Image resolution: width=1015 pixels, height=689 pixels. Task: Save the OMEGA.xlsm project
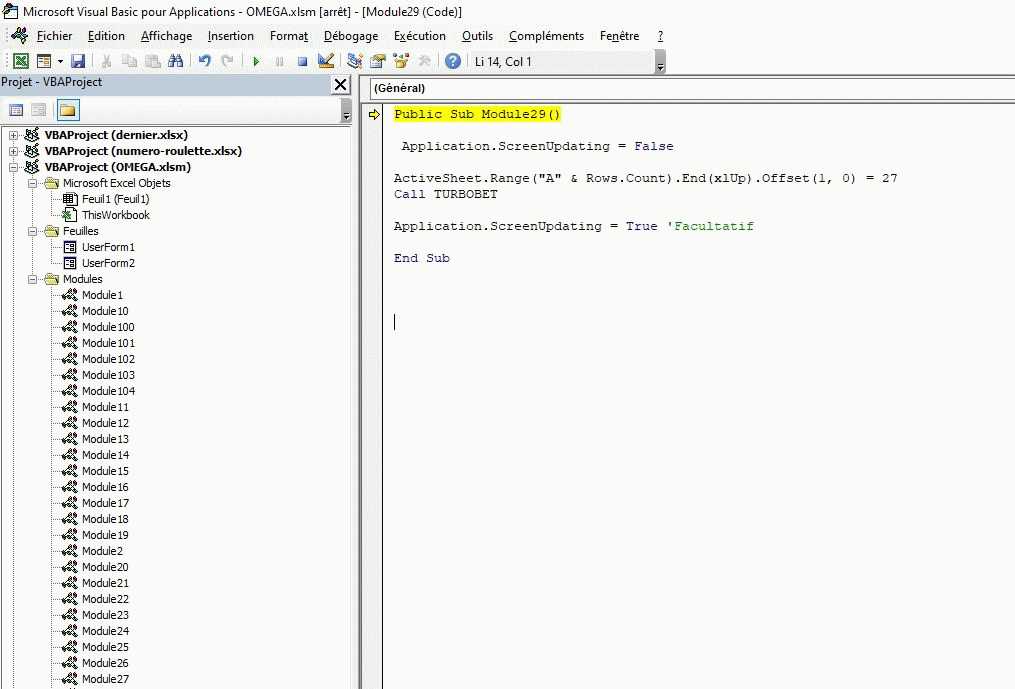[x=77, y=61]
